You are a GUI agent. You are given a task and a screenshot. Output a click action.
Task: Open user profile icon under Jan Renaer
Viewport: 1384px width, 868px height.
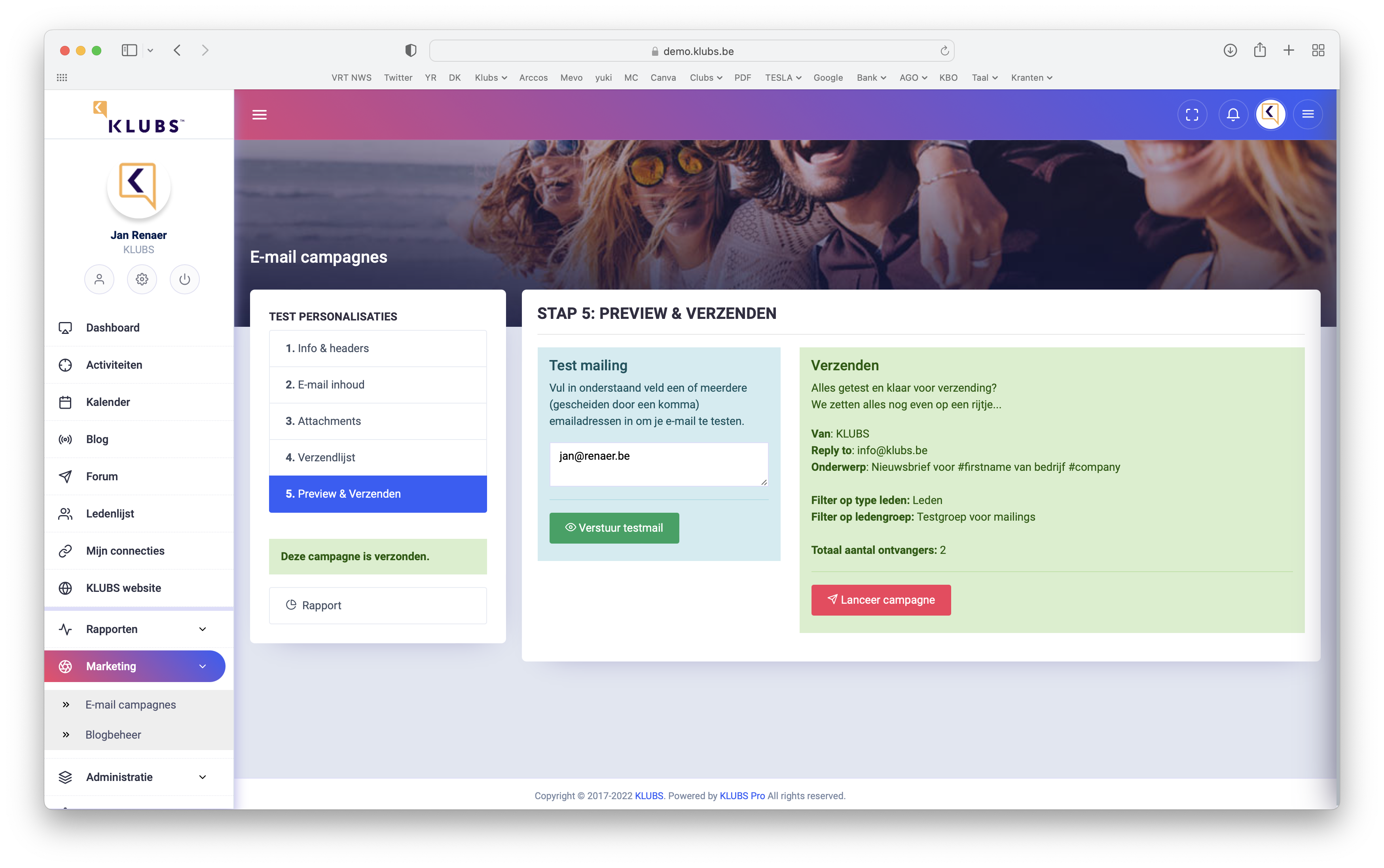pos(99,280)
